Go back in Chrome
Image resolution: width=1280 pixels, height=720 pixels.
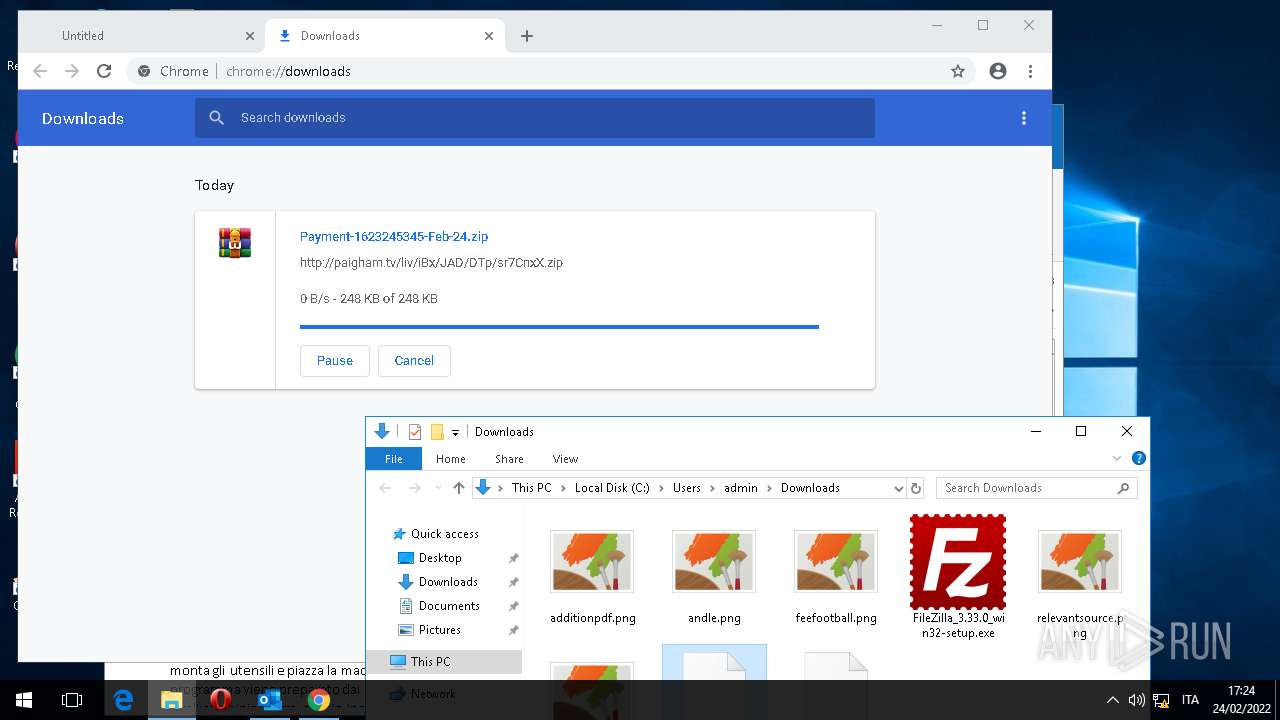(40, 71)
